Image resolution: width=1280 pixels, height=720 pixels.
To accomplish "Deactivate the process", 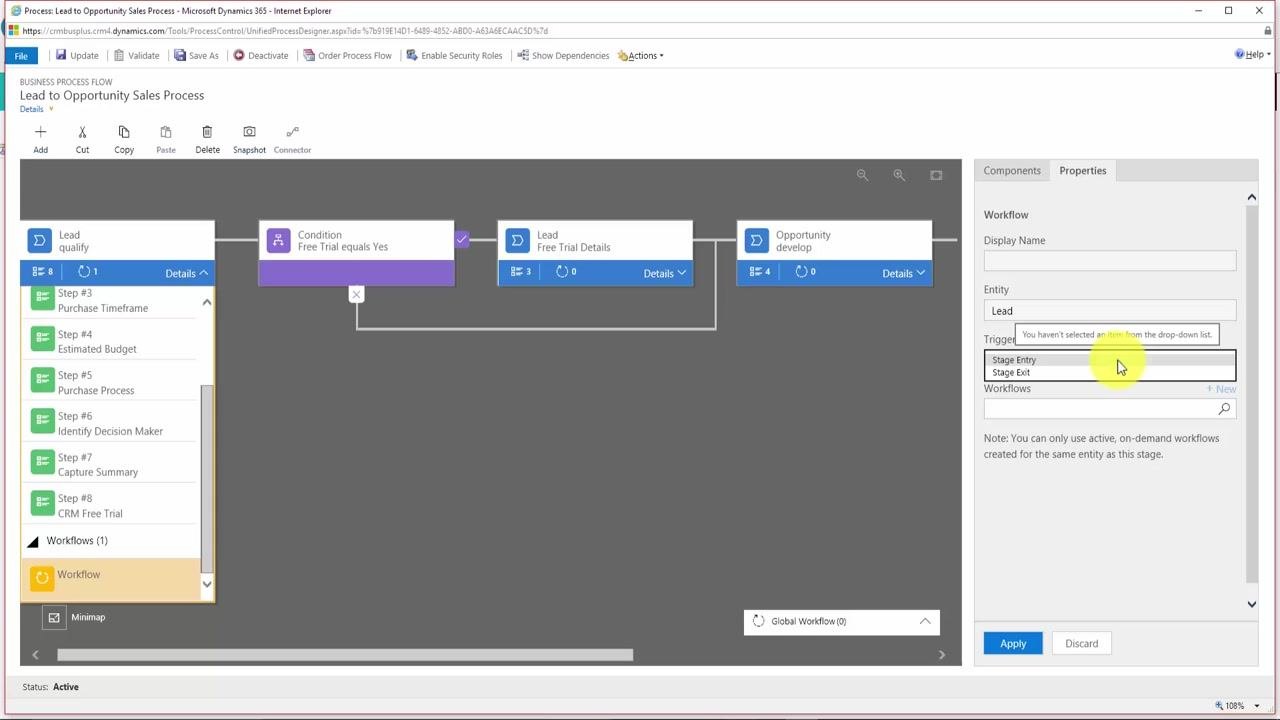I will pyautogui.click(x=261, y=56).
